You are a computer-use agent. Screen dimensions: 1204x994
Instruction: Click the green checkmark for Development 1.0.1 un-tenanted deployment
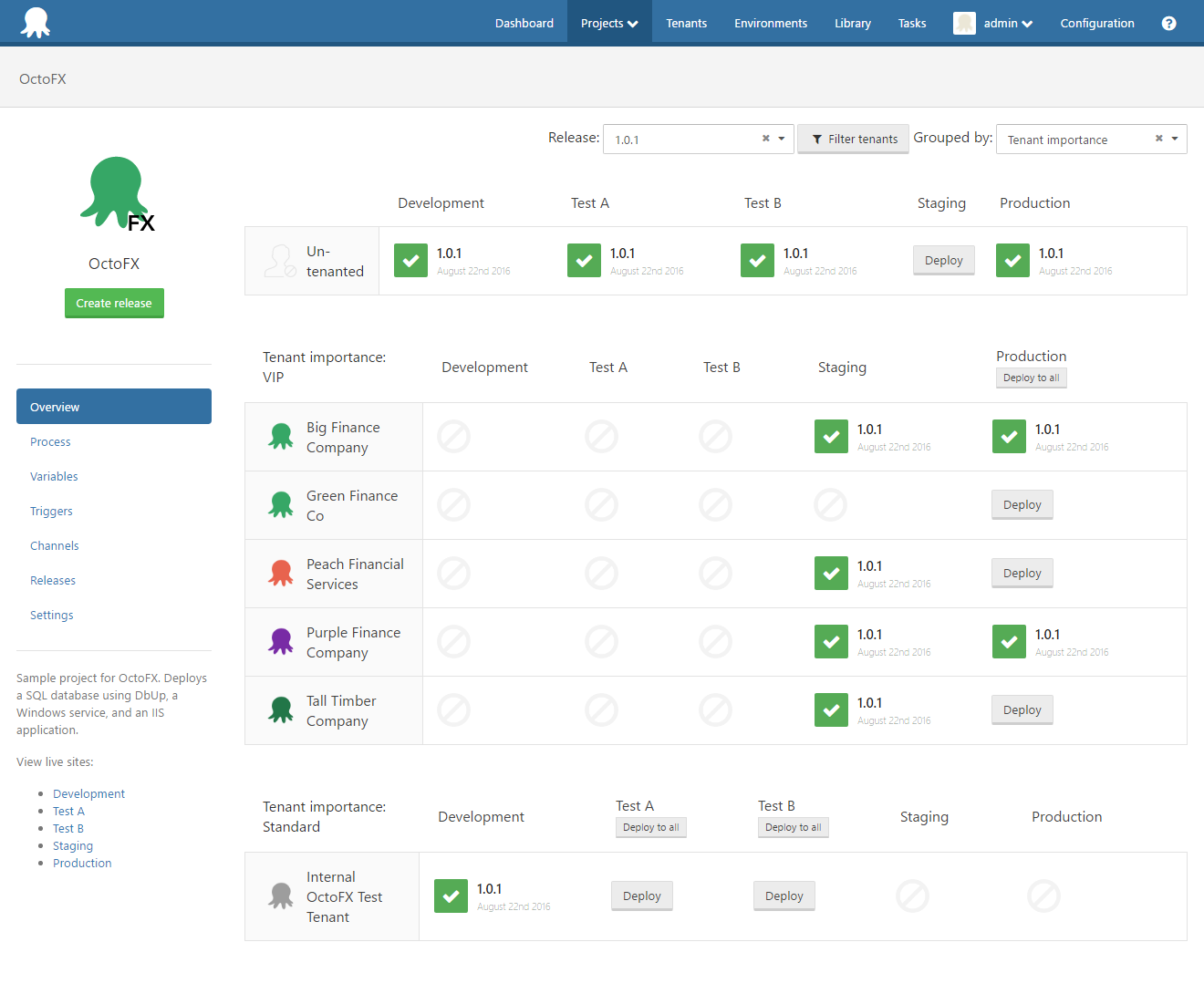[410, 260]
